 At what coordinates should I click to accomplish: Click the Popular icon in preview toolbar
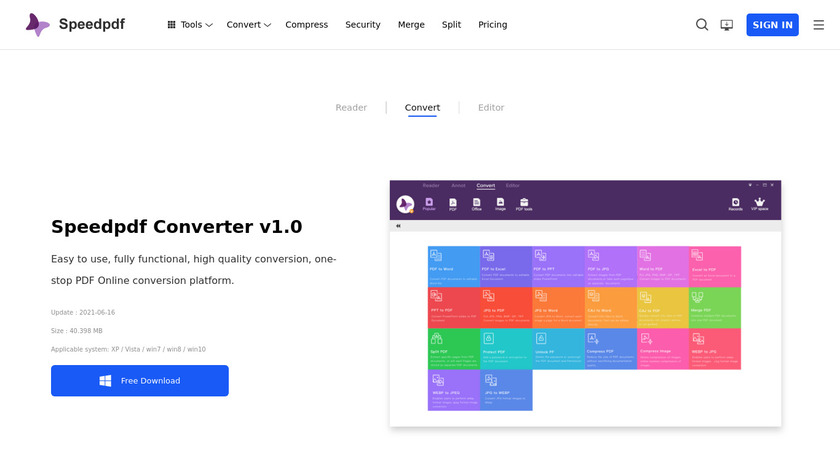[429, 204]
